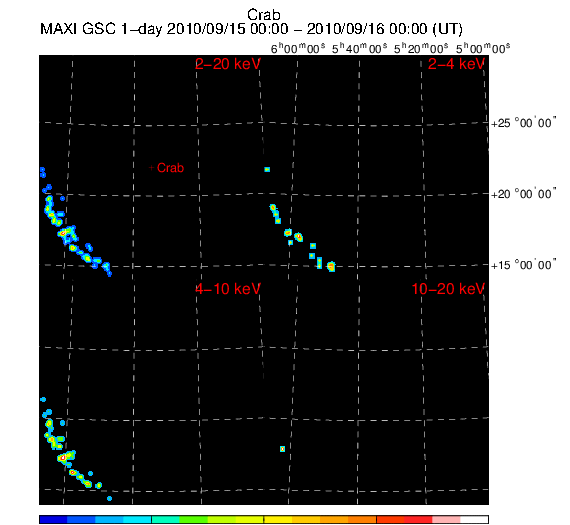Click the 6h00m00s right ascension label
This screenshot has height=525, width=570.
click(298, 49)
